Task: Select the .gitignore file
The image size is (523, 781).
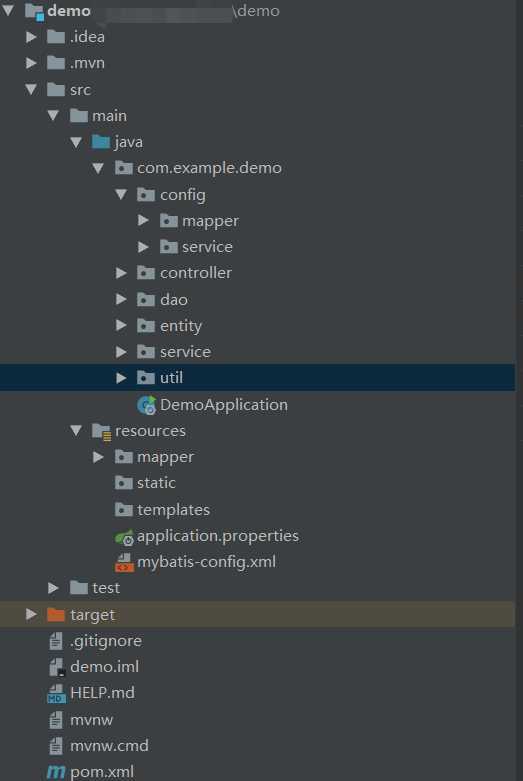Action: [106, 641]
